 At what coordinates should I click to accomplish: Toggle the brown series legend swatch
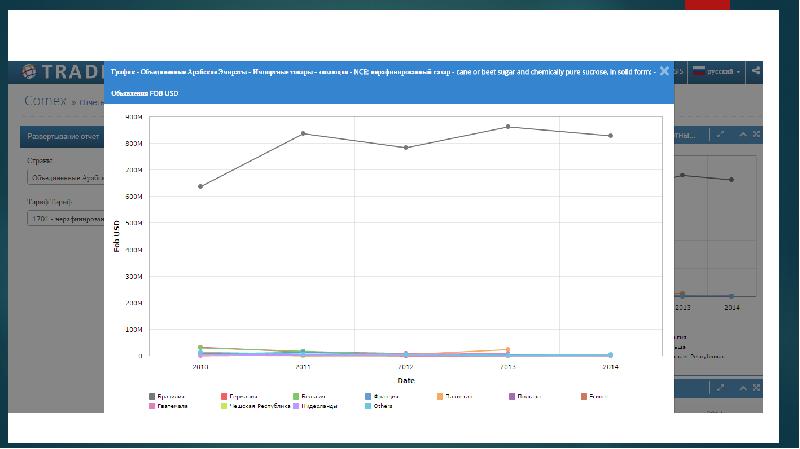[584, 396]
